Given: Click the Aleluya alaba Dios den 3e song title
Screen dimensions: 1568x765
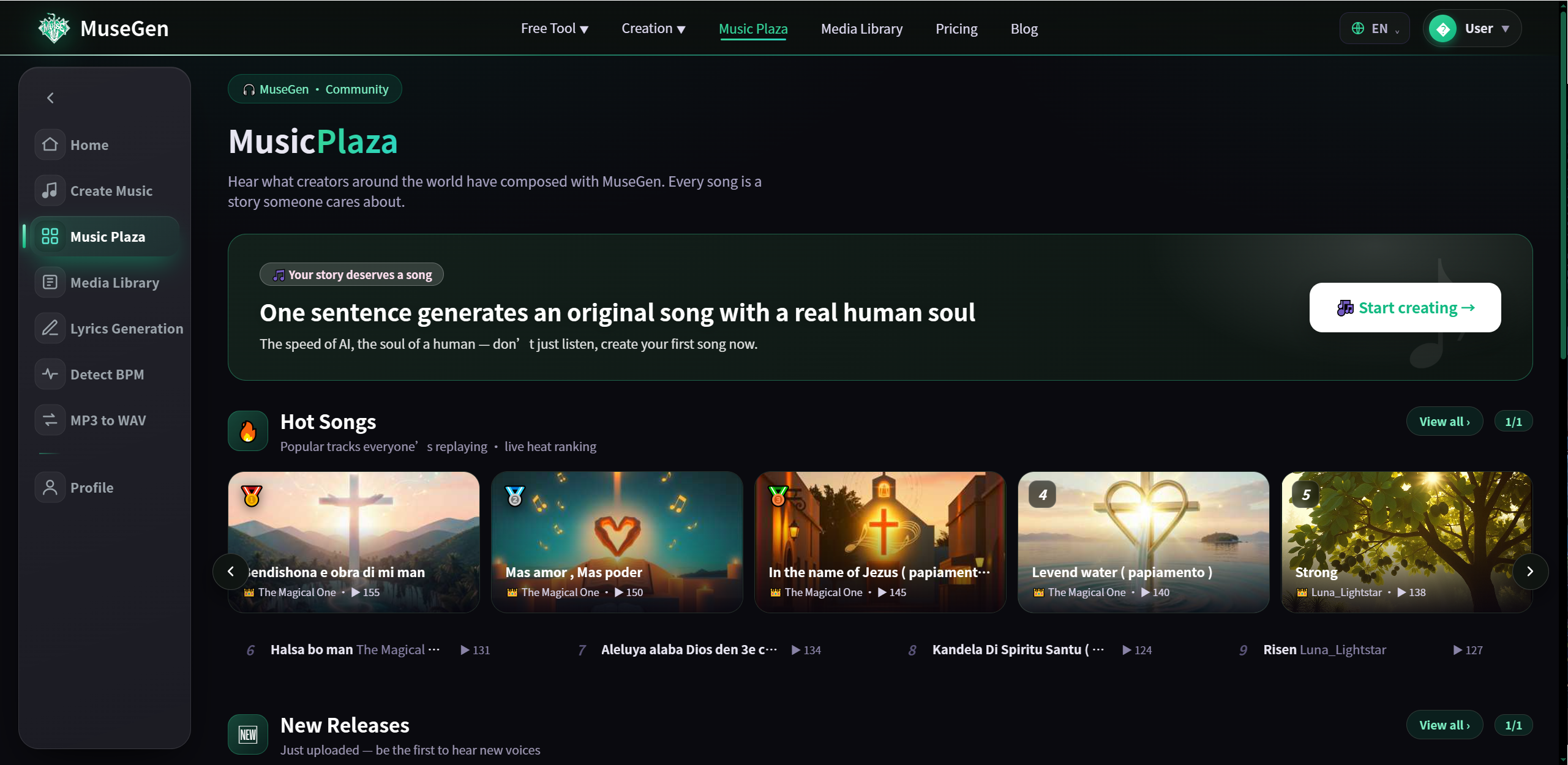Looking at the screenshot, I should (689, 650).
